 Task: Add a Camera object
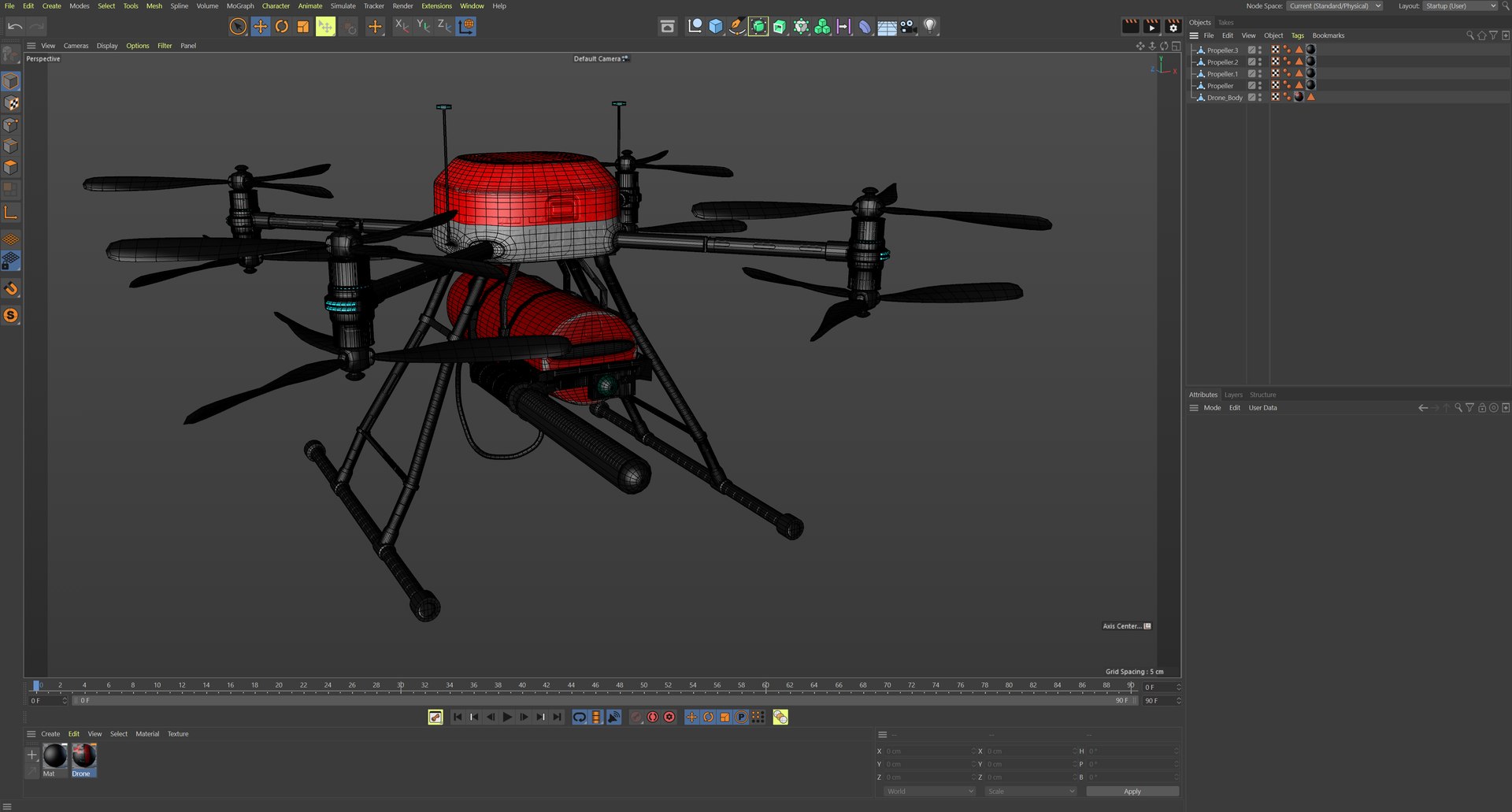pos(908,26)
